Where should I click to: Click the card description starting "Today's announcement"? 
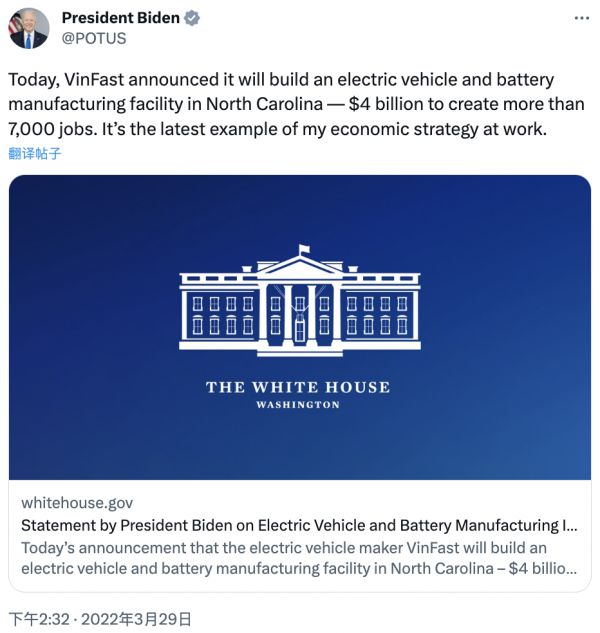tap(299, 558)
